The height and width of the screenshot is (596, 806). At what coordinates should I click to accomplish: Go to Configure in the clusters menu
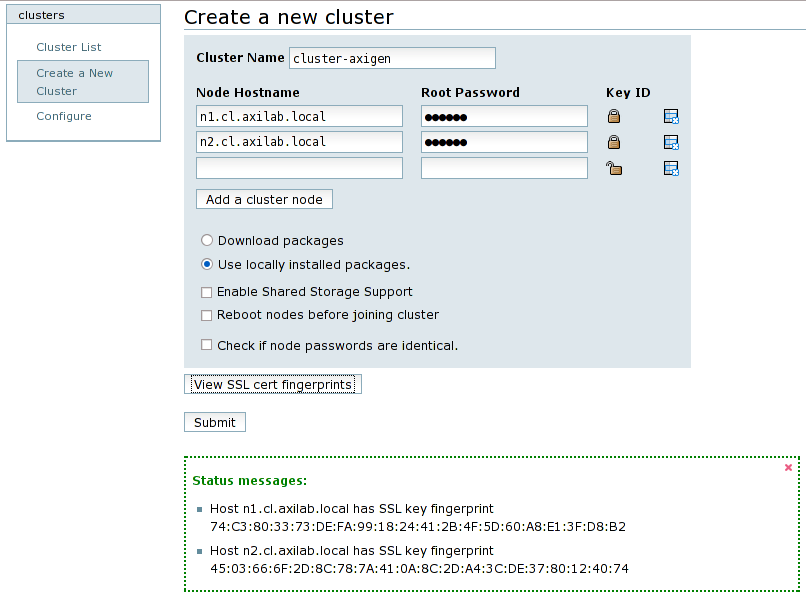coord(64,116)
